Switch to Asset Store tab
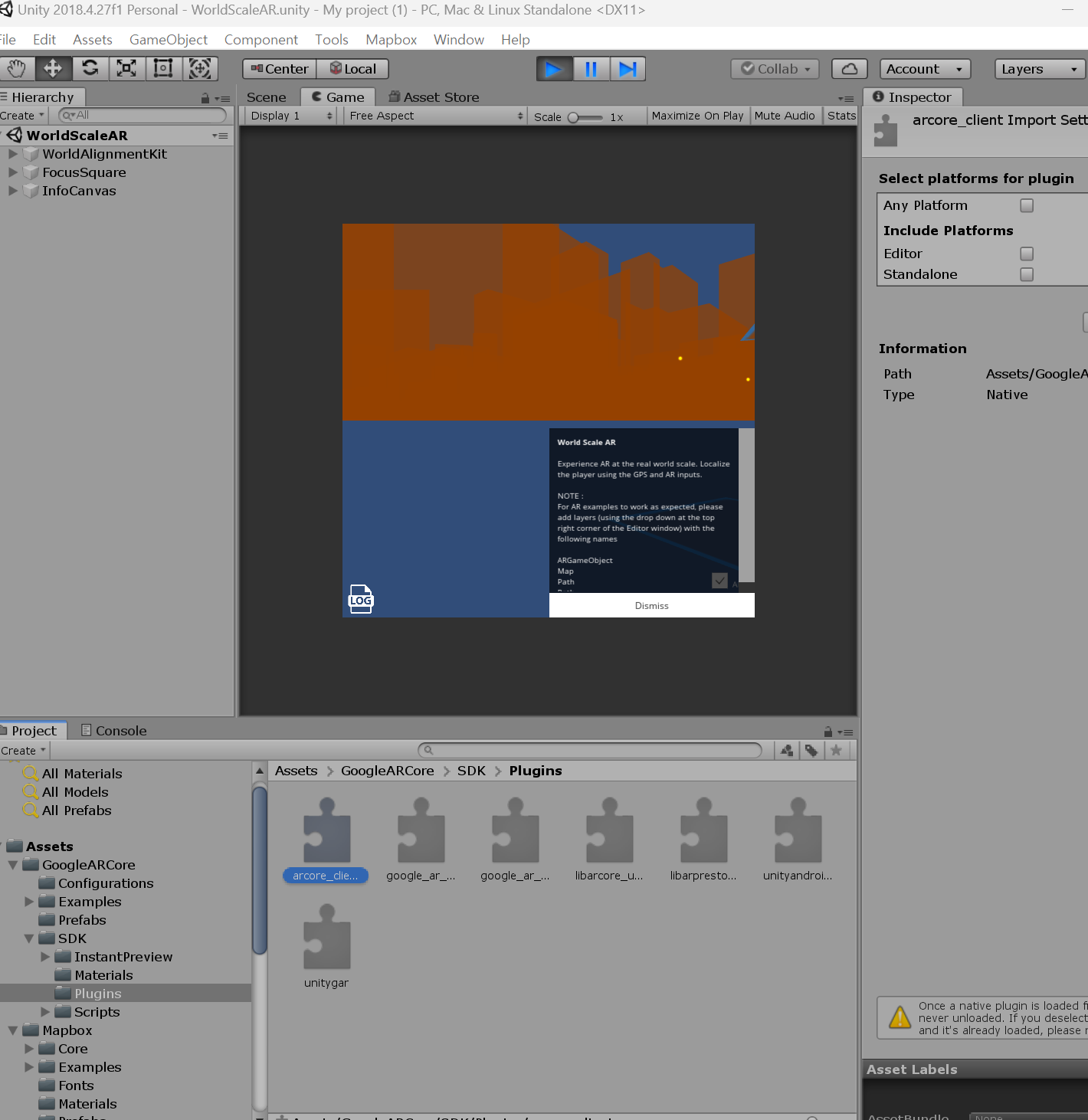 click(x=434, y=97)
